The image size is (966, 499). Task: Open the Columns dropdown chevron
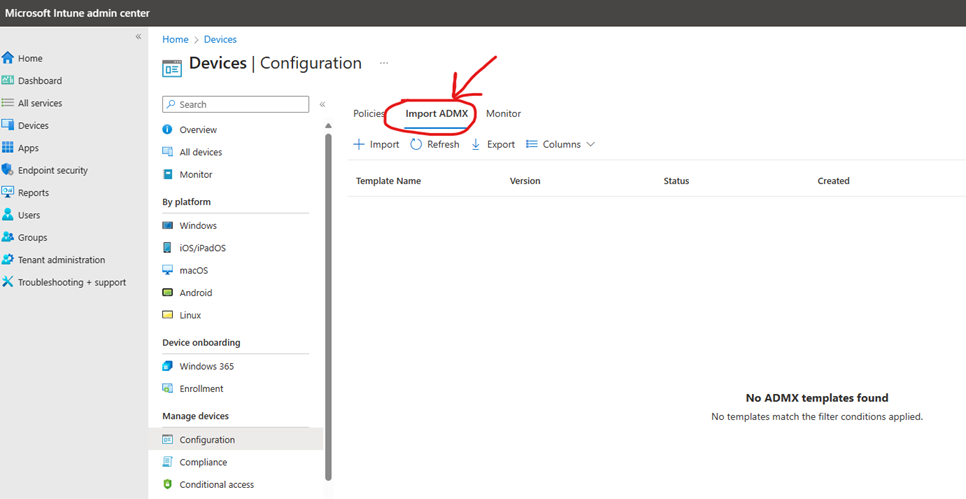point(590,144)
